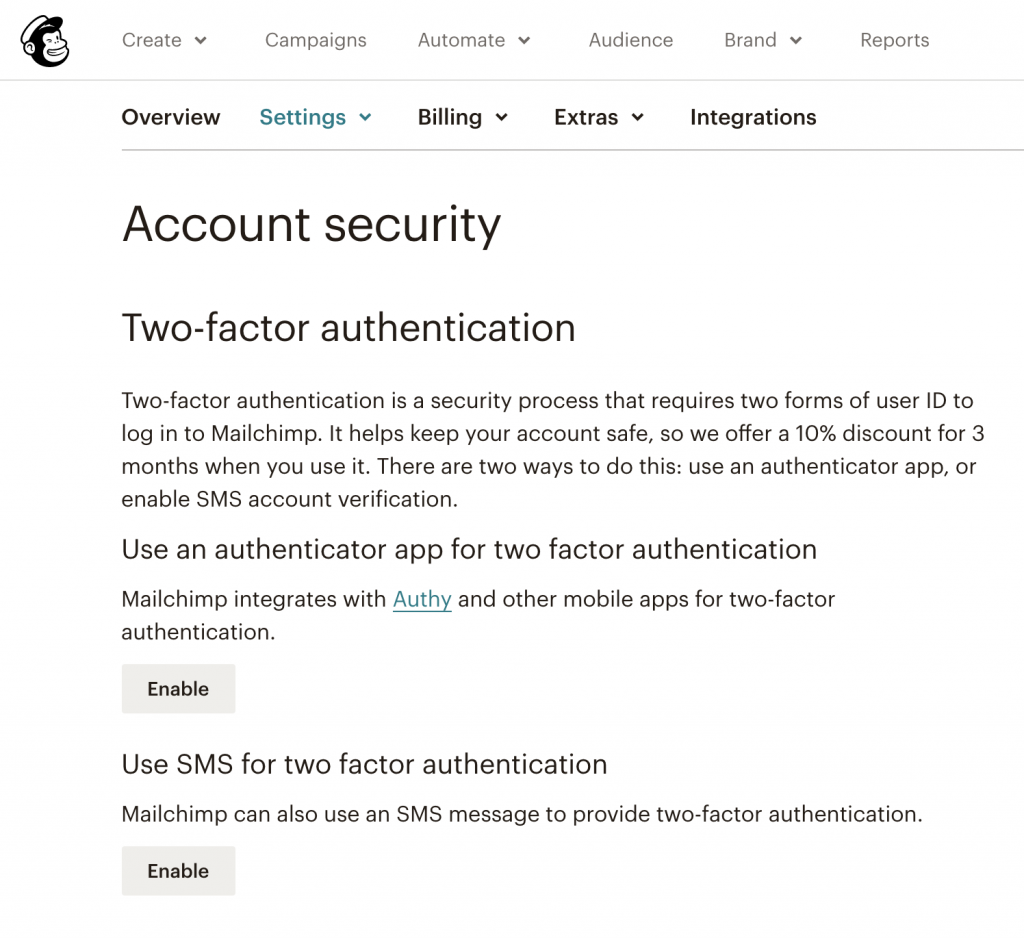This screenshot has height=938, width=1024.
Task: Click the Mailchimp Freddie logo
Action: click(43, 40)
